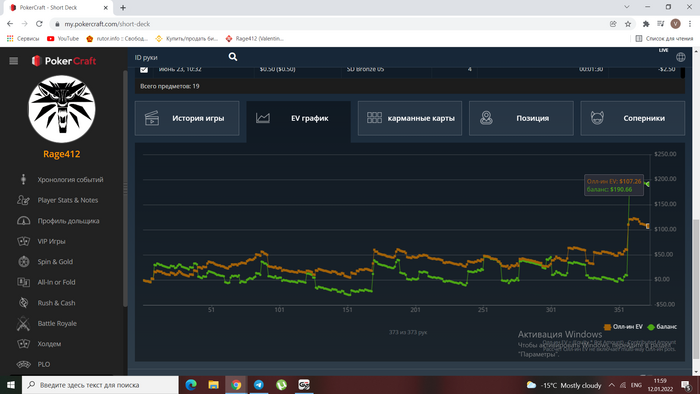700x394 pixels.
Task: Open the Сервисы apps bookmark
Action: 23,39
